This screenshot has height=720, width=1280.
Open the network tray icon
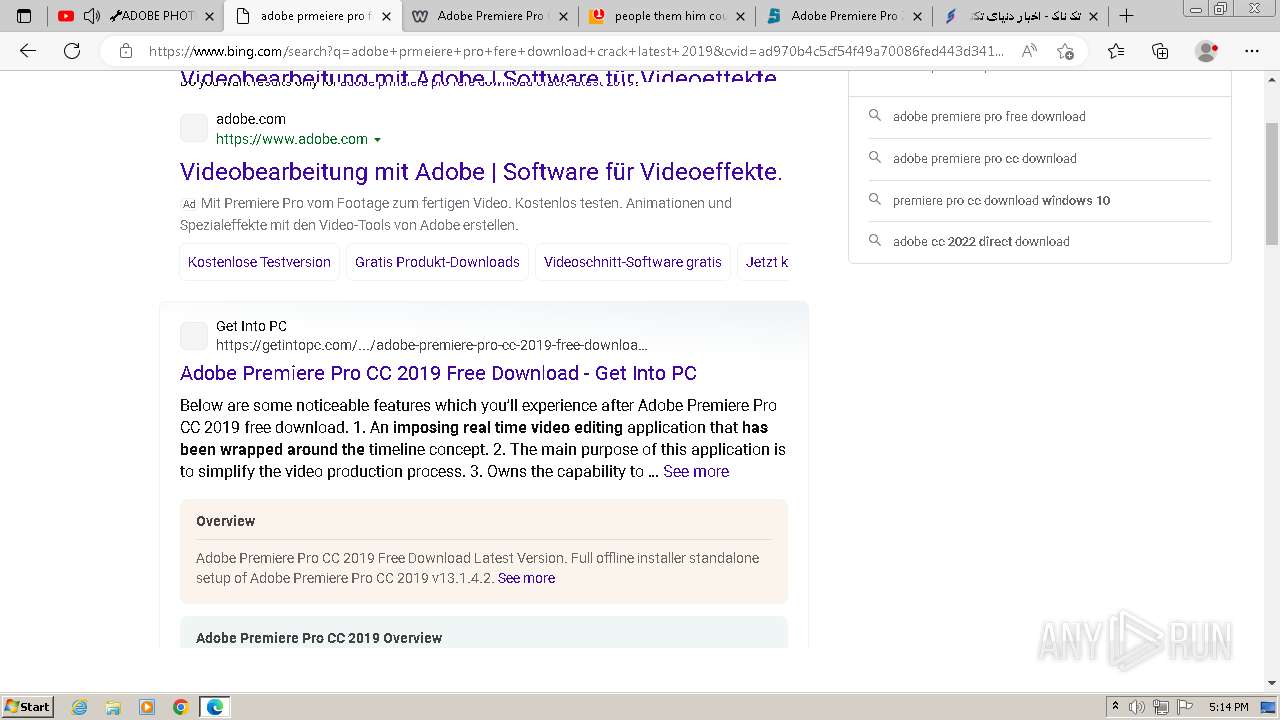point(1161,707)
